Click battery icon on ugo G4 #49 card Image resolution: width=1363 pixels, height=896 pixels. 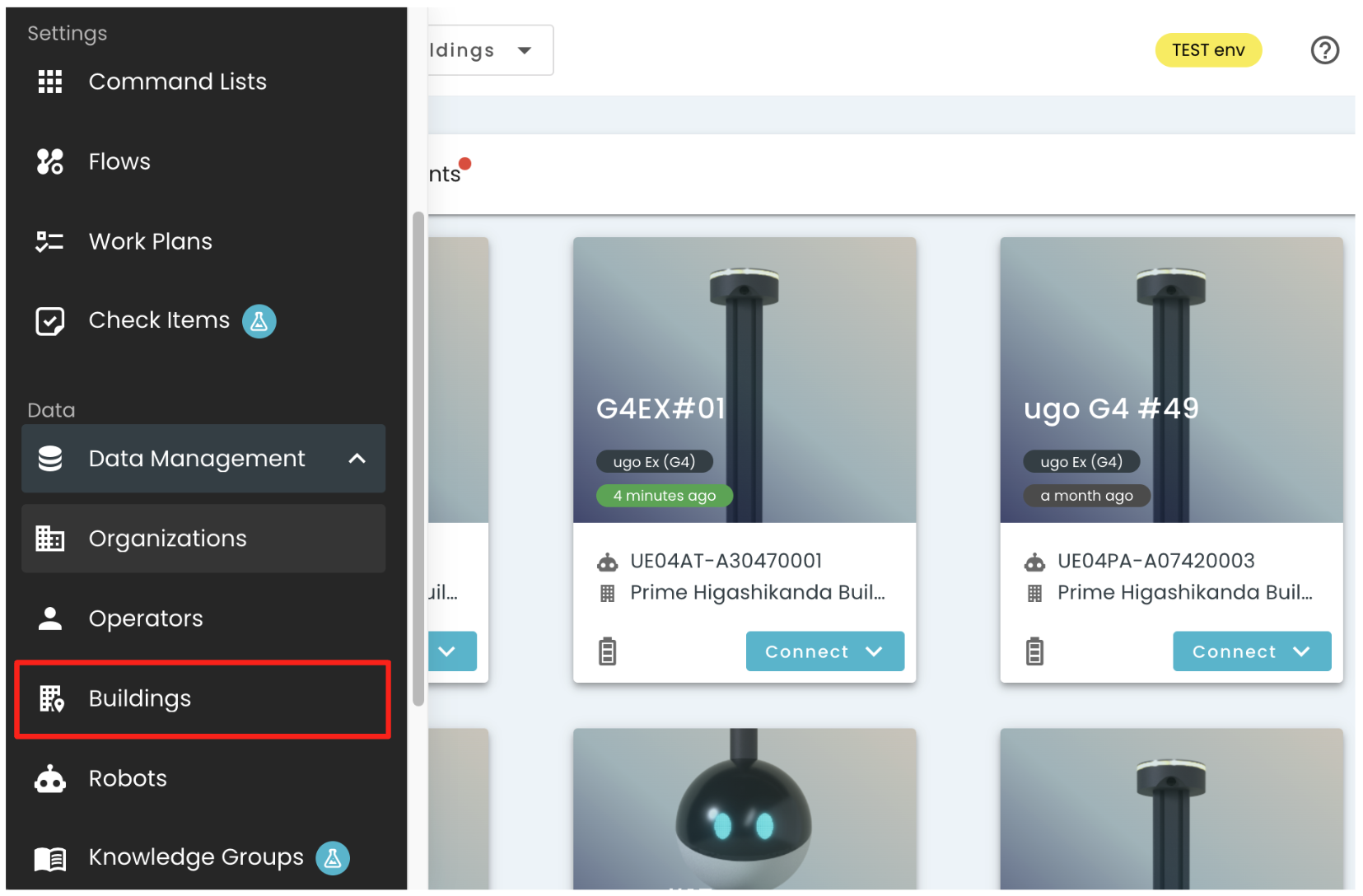tap(1035, 651)
